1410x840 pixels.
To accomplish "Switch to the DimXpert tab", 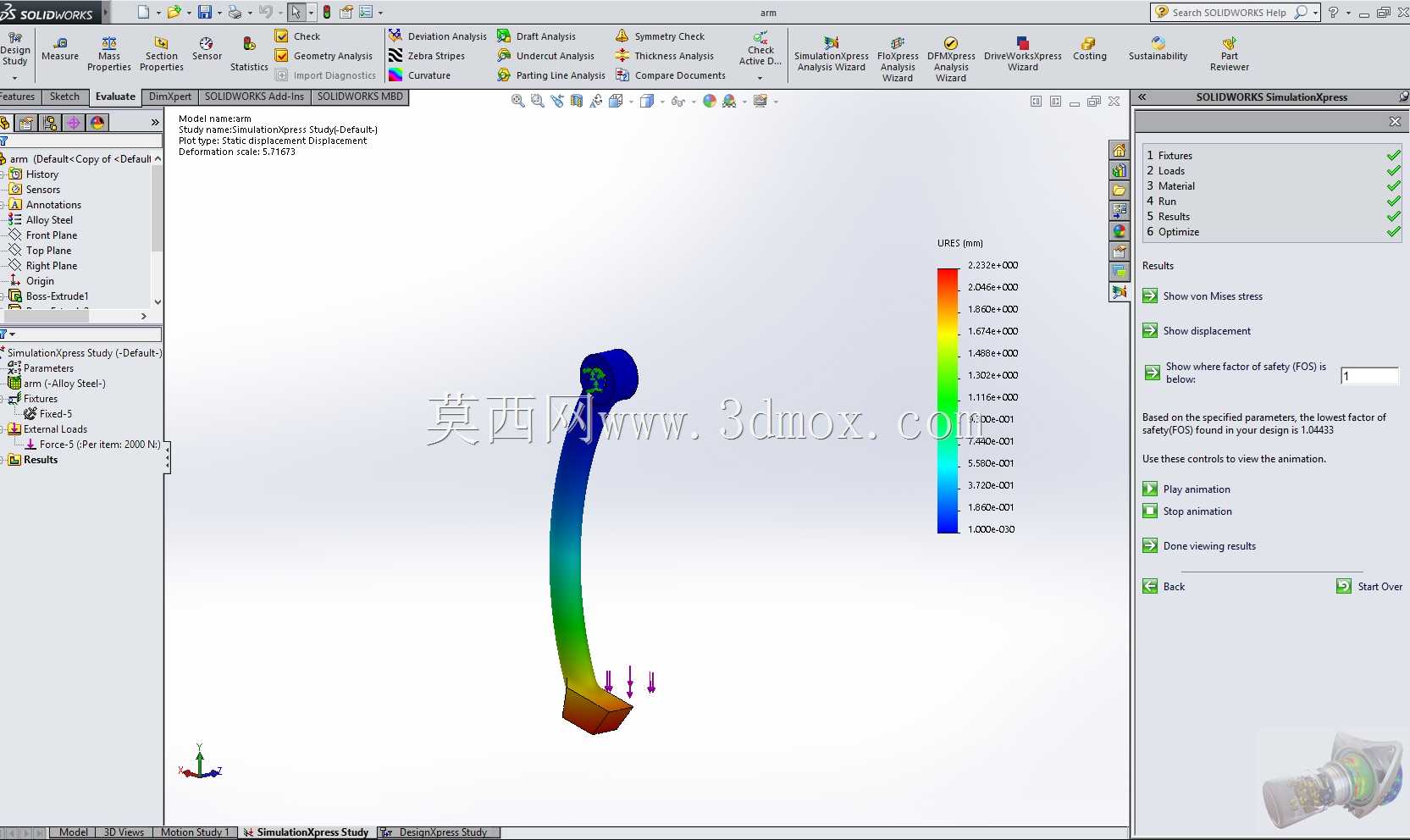I will 169,97.
